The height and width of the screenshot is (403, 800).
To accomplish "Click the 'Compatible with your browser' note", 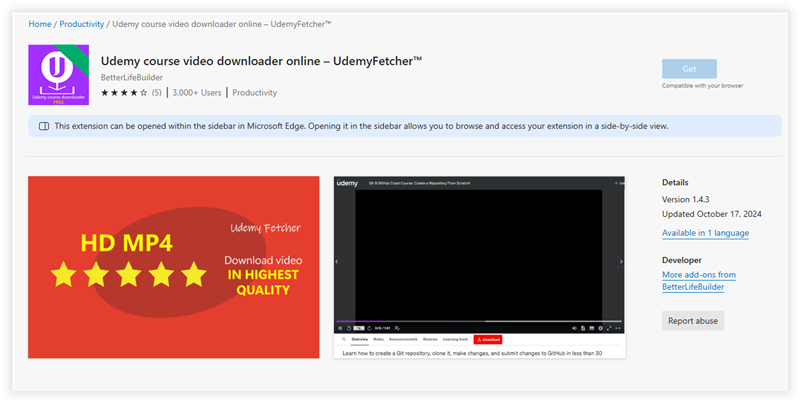I will (703, 86).
